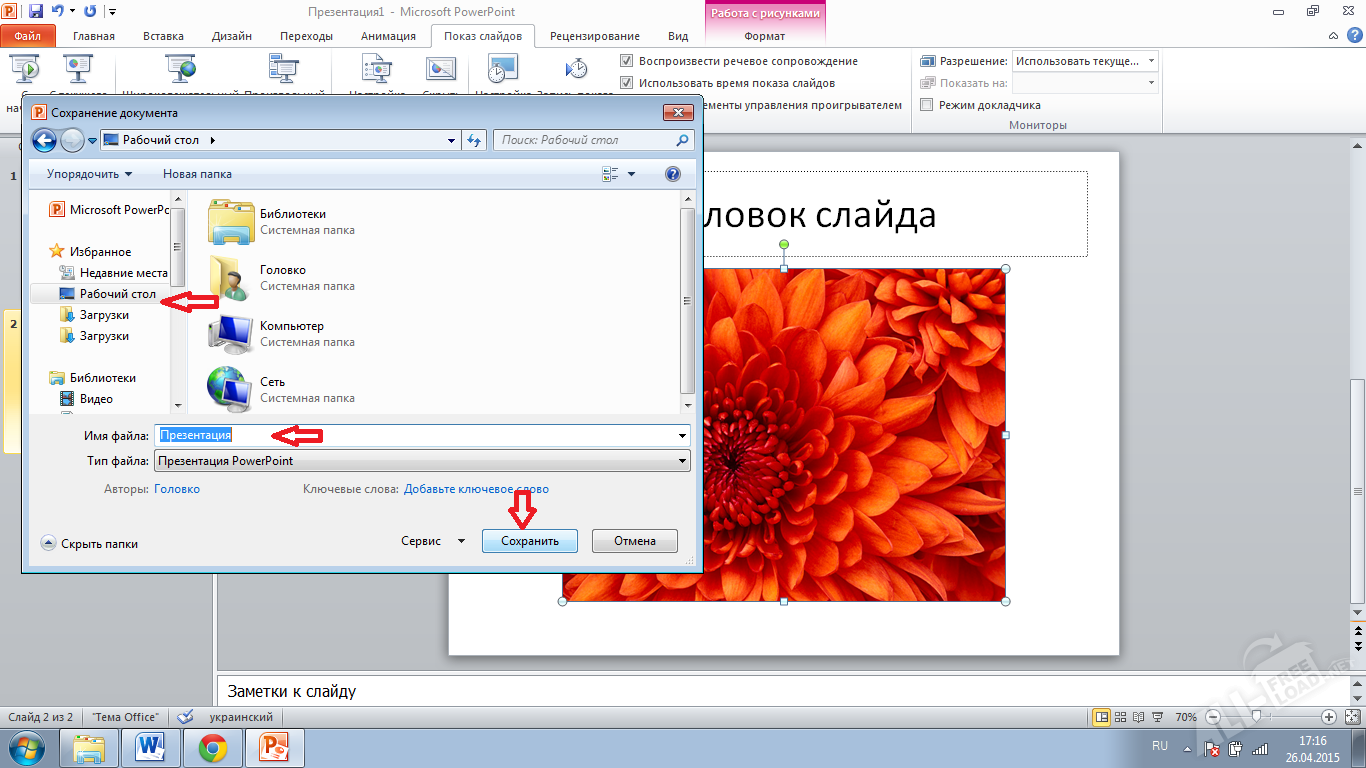1366x768 pixels.
Task: Click the Rehearse Timings icon
Action: click(x=502, y=68)
